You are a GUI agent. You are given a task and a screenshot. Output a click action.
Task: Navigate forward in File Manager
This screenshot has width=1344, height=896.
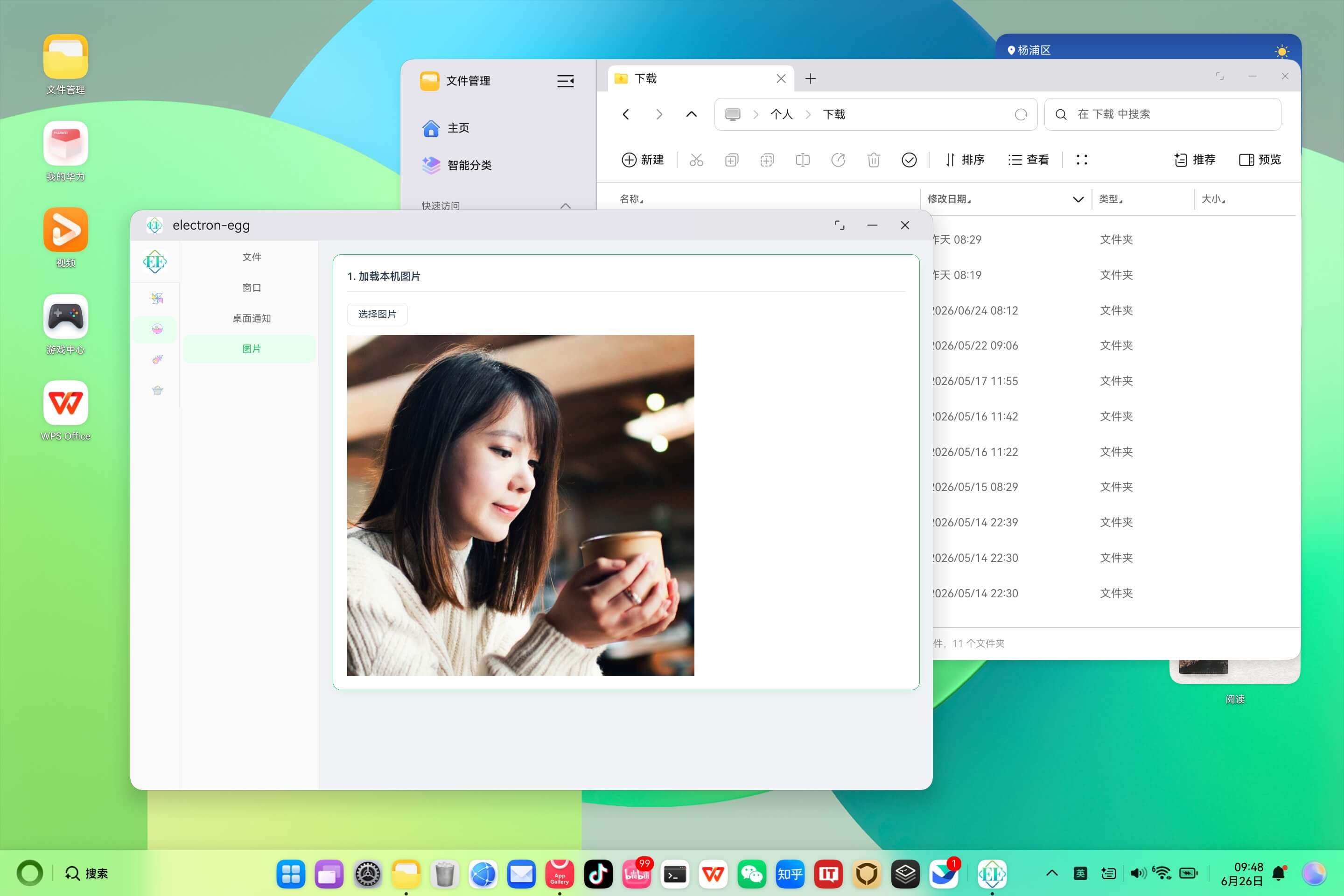coord(659,114)
